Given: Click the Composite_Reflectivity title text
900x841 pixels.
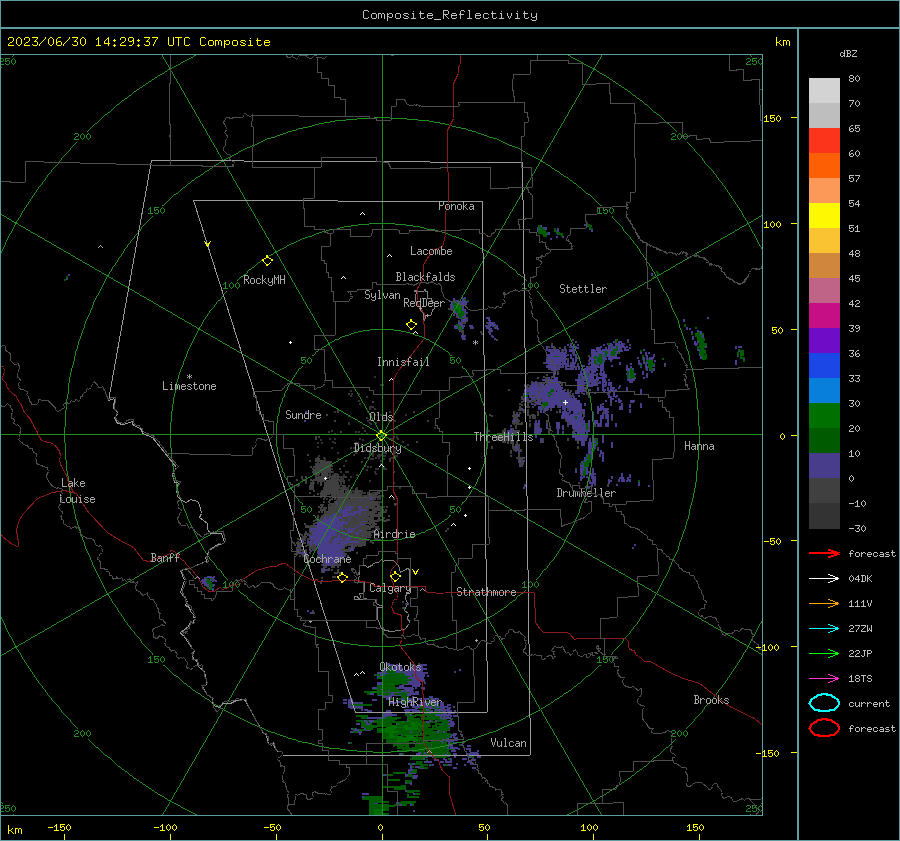Looking at the screenshot, I should [450, 15].
